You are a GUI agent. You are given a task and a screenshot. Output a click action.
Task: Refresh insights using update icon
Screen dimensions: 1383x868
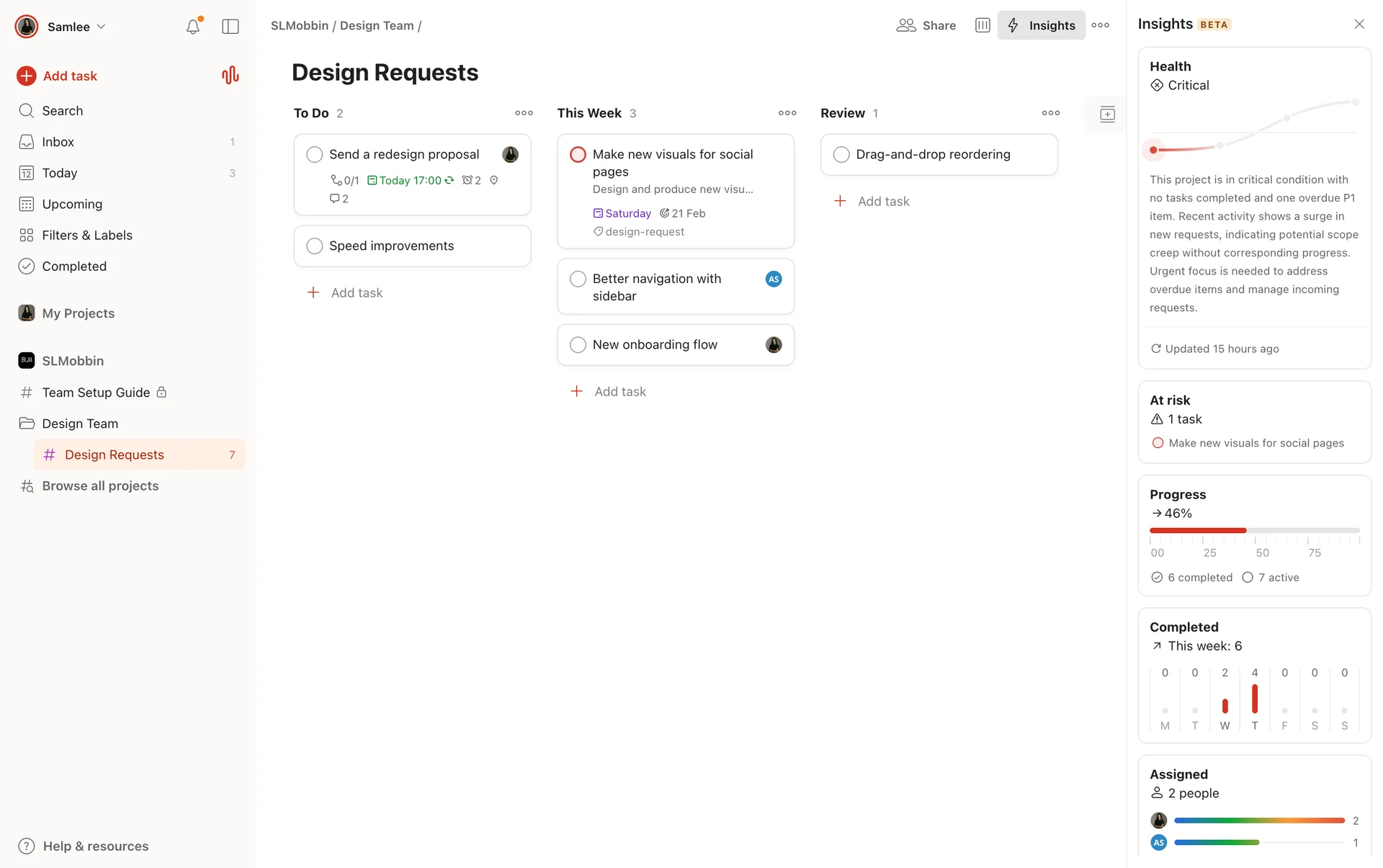[x=1156, y=349]
